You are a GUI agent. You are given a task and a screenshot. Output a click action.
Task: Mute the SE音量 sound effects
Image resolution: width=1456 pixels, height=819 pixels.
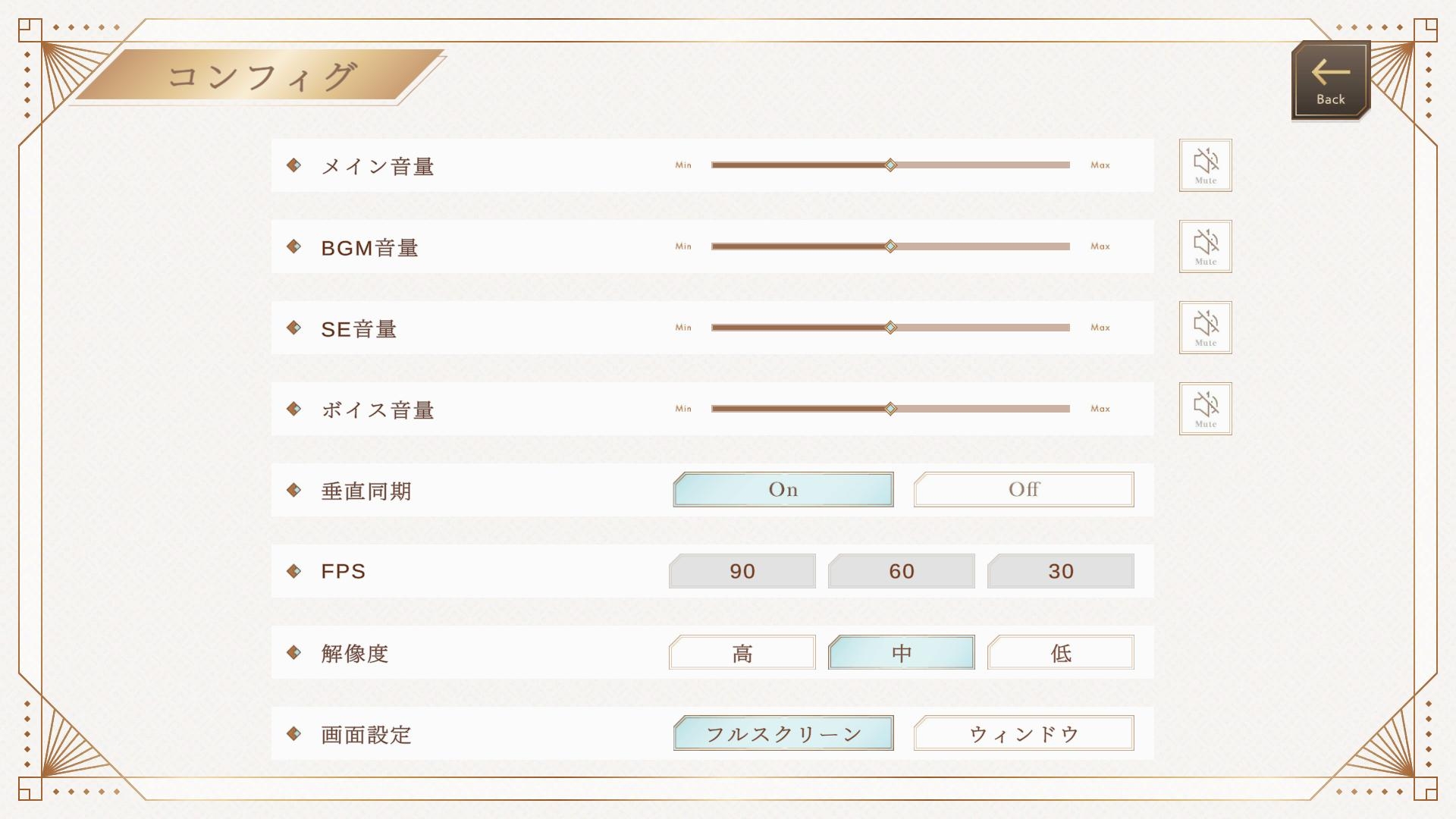1205,328
